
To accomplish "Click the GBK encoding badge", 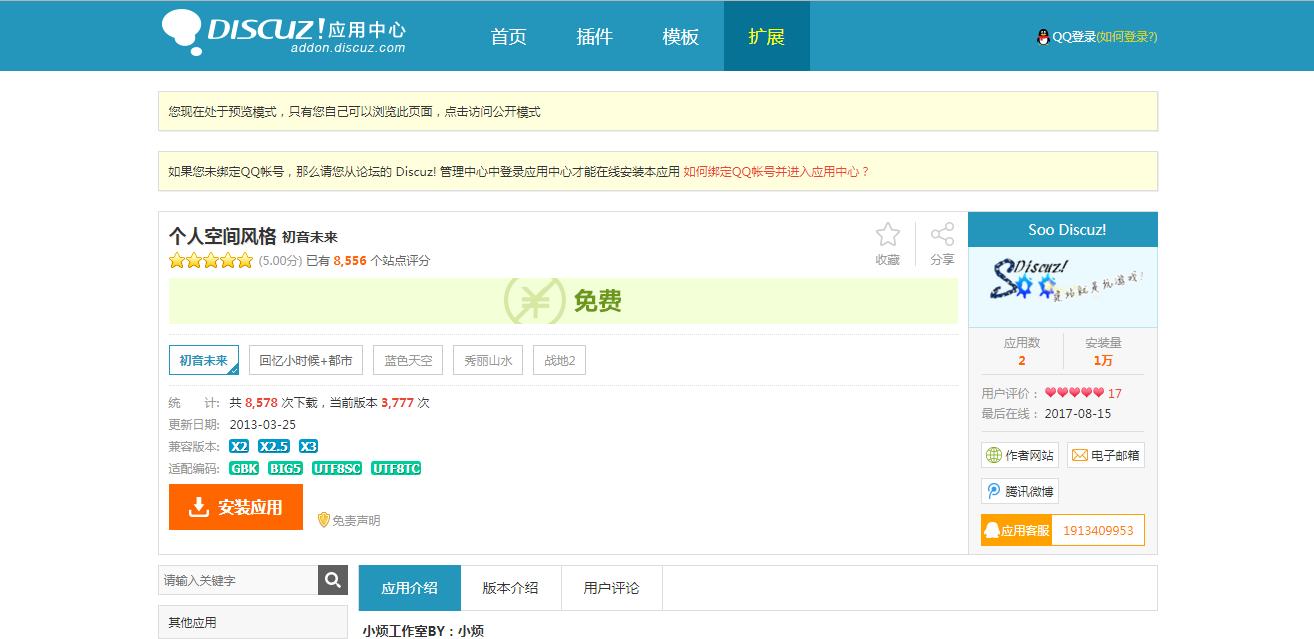I will (x=244, y=468).
